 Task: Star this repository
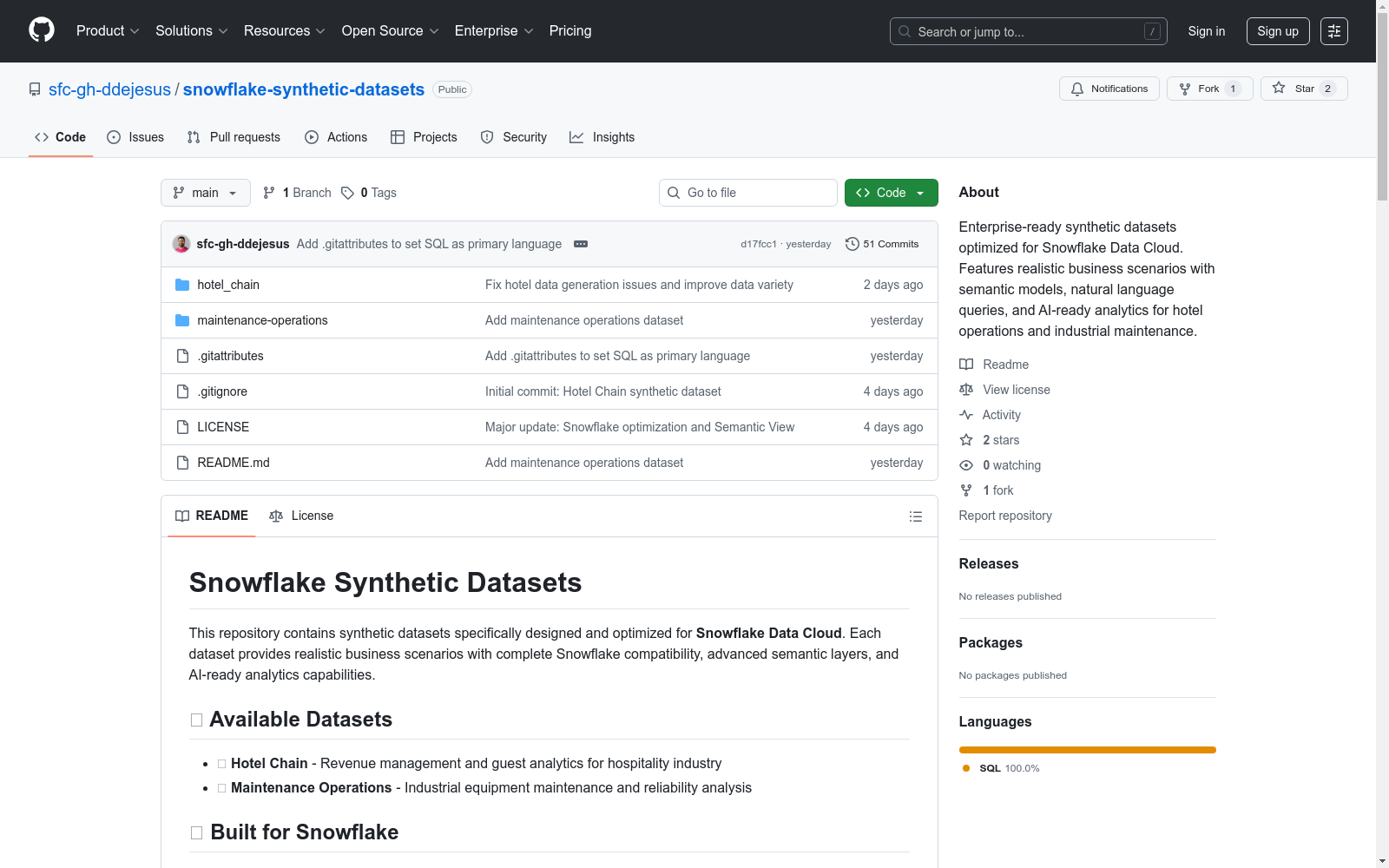click(x=1304, y=89)
